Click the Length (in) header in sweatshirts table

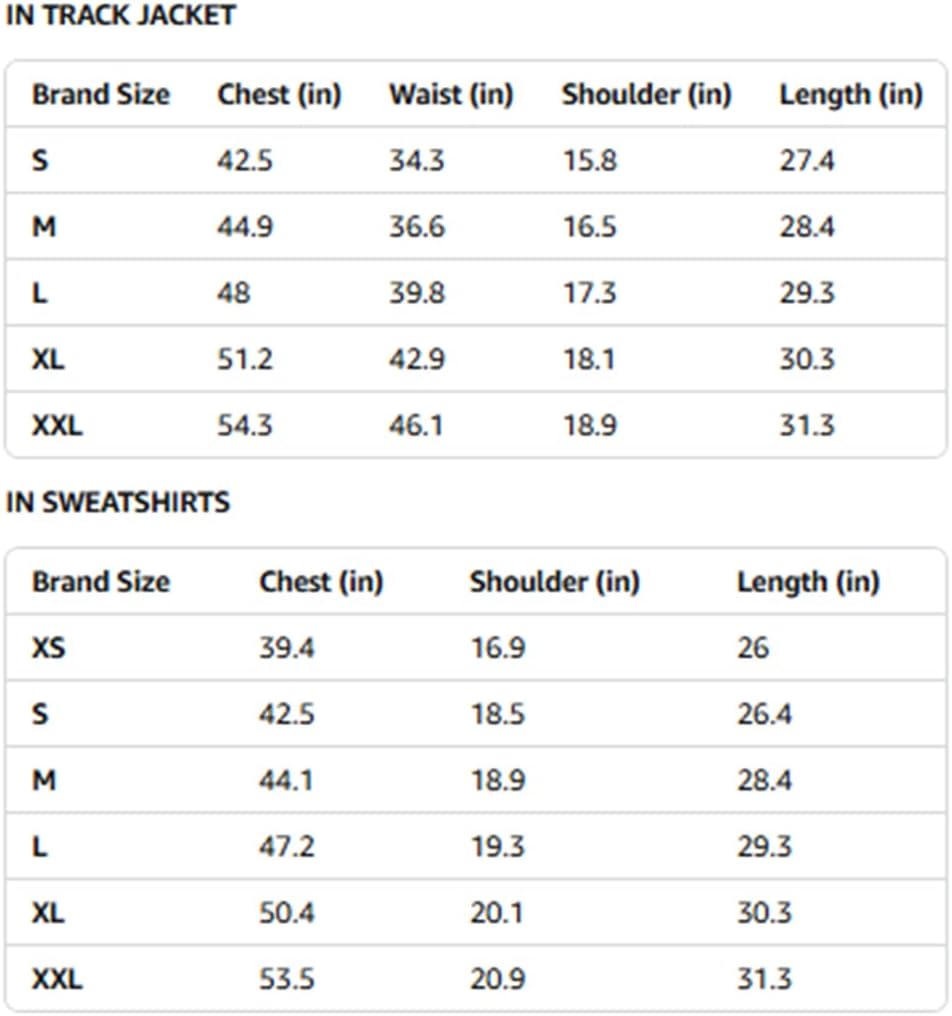coord(808,582)
